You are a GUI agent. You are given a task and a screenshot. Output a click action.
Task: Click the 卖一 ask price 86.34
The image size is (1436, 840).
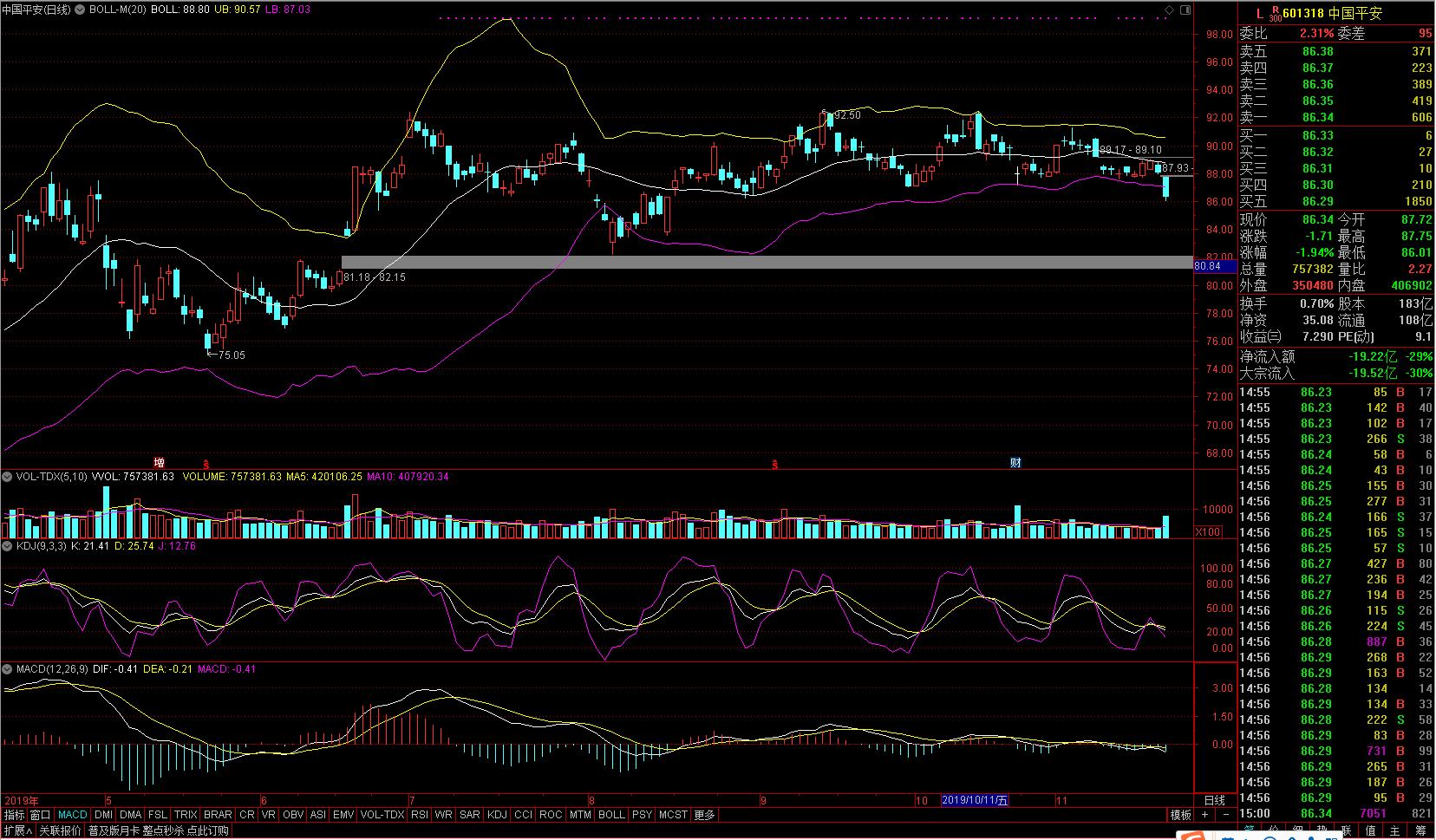point(1317,118)
